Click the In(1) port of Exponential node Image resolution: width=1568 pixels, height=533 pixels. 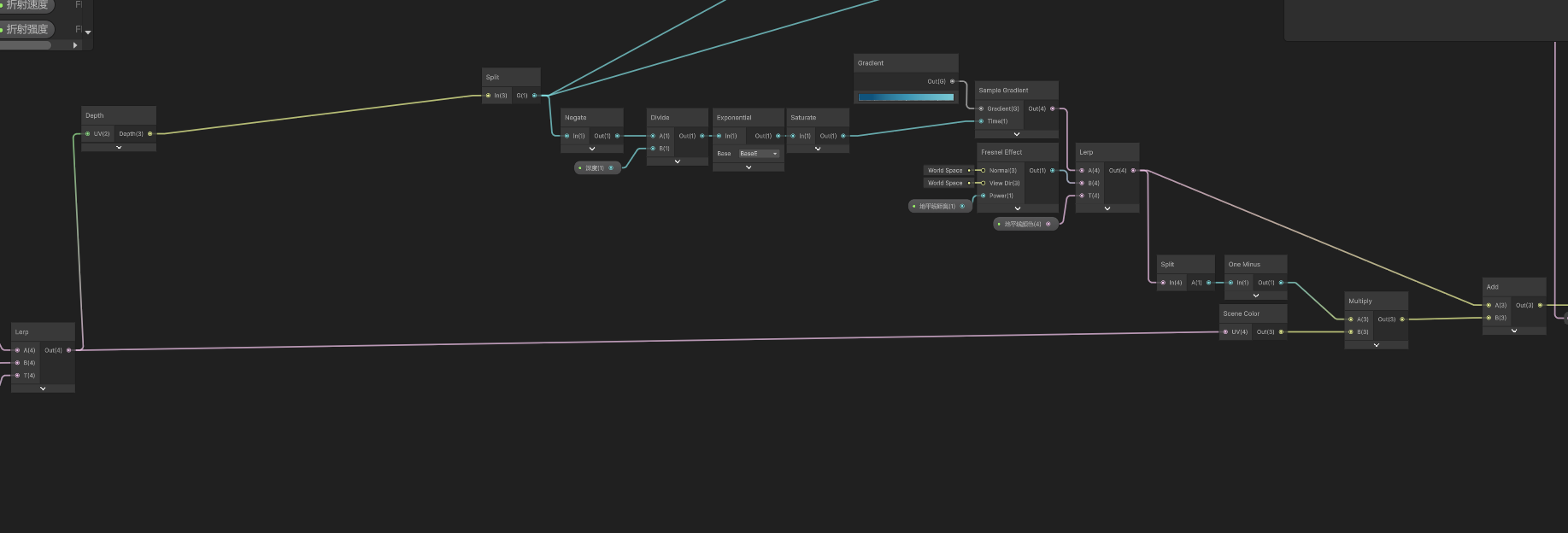pyautogui.click(x=719, y=136)
